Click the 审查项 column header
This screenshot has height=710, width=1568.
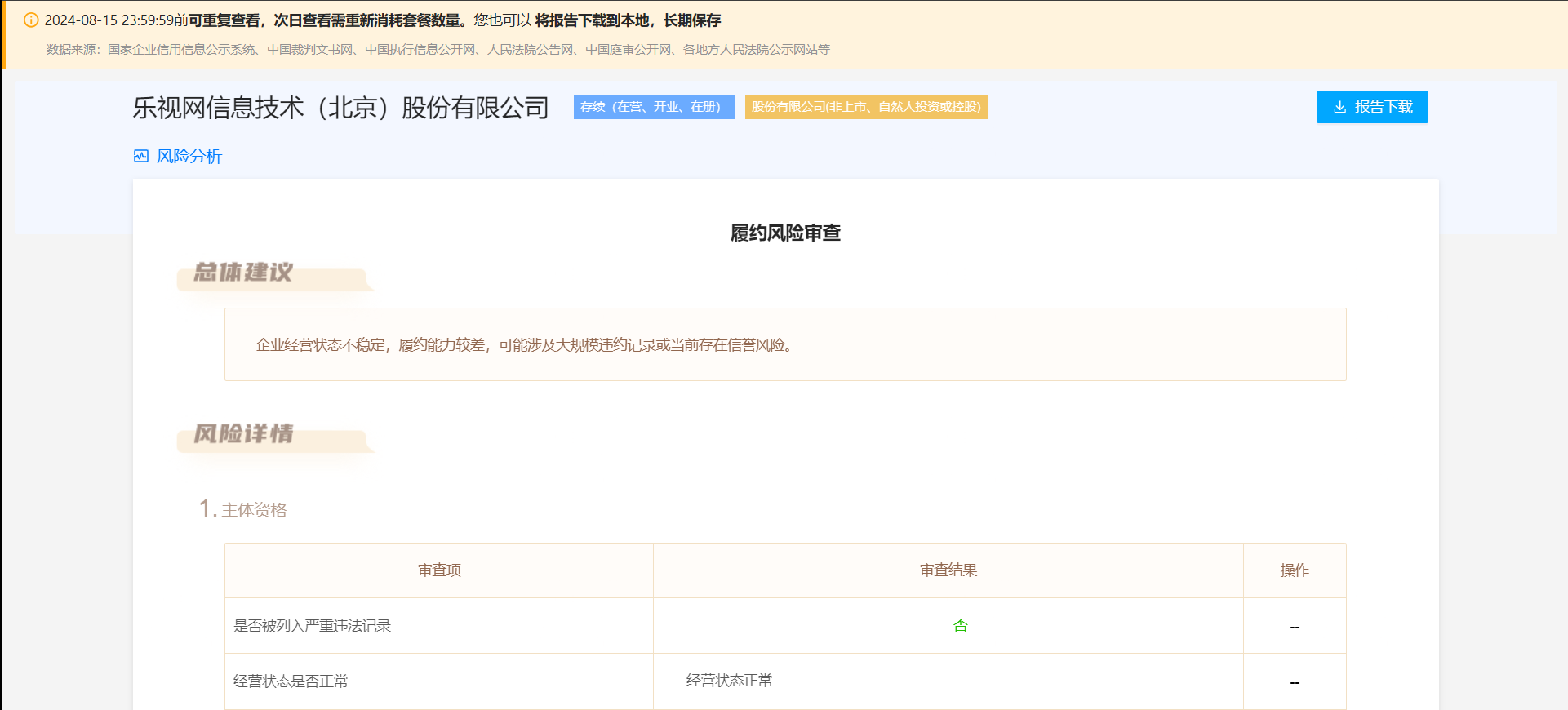click(x=439, y=570)
